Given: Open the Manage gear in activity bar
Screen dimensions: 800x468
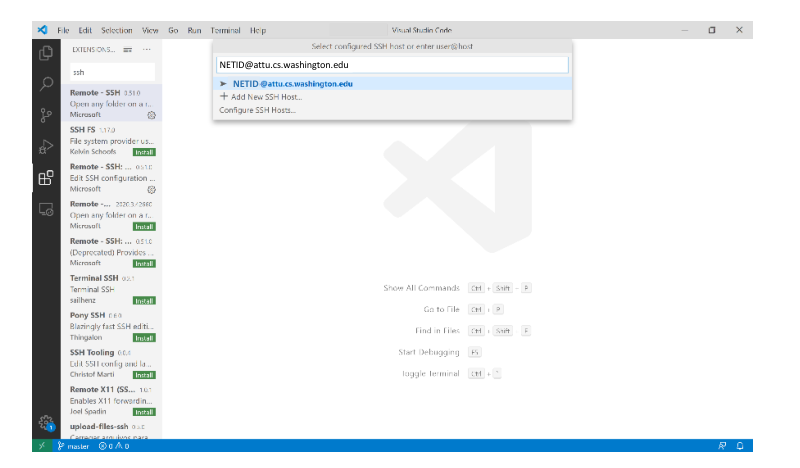Looking at the screenshot, I should [x=46, y=423].
